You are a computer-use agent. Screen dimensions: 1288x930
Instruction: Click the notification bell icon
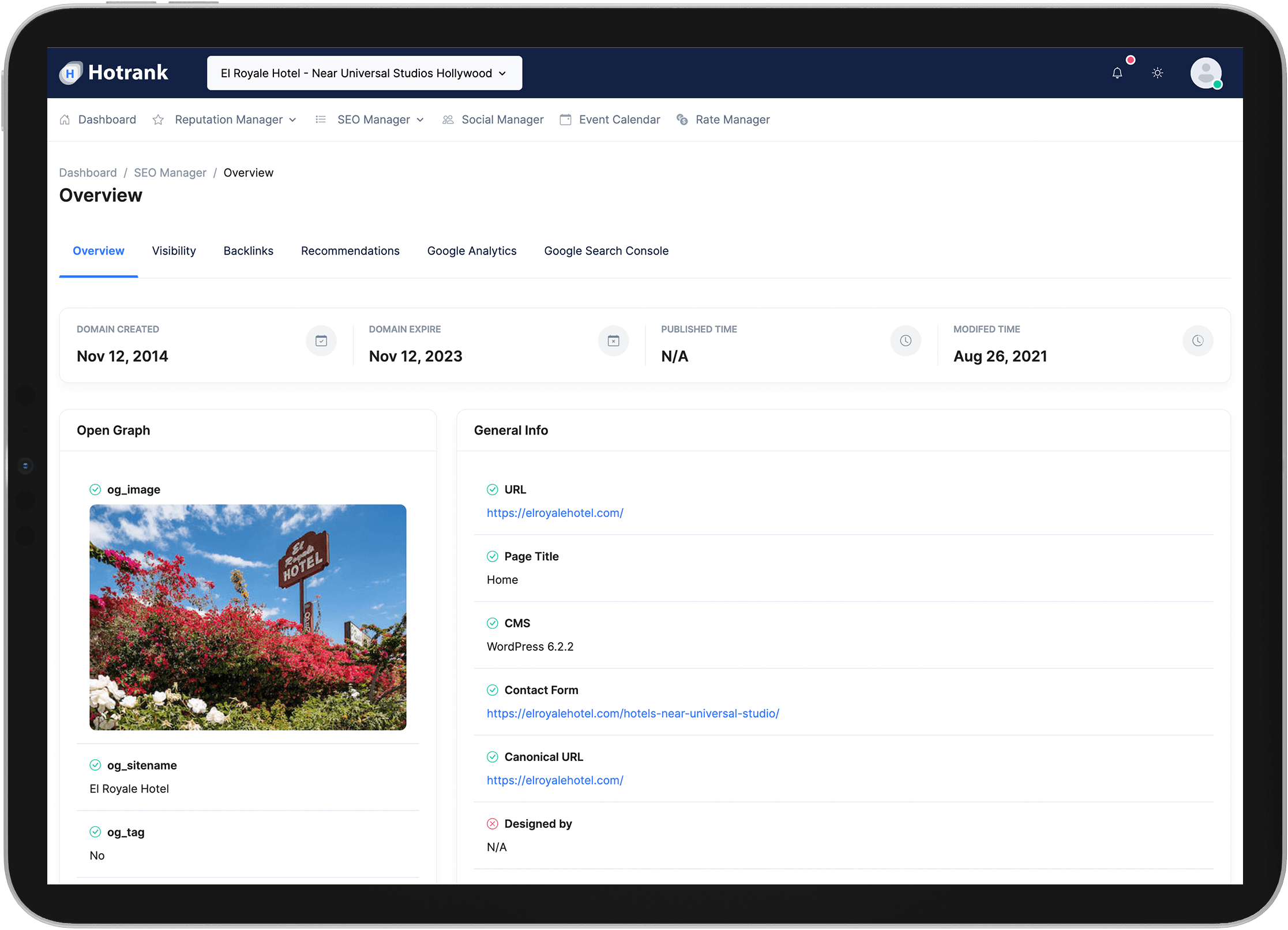pyautogui.click(x=1117, y=73)
